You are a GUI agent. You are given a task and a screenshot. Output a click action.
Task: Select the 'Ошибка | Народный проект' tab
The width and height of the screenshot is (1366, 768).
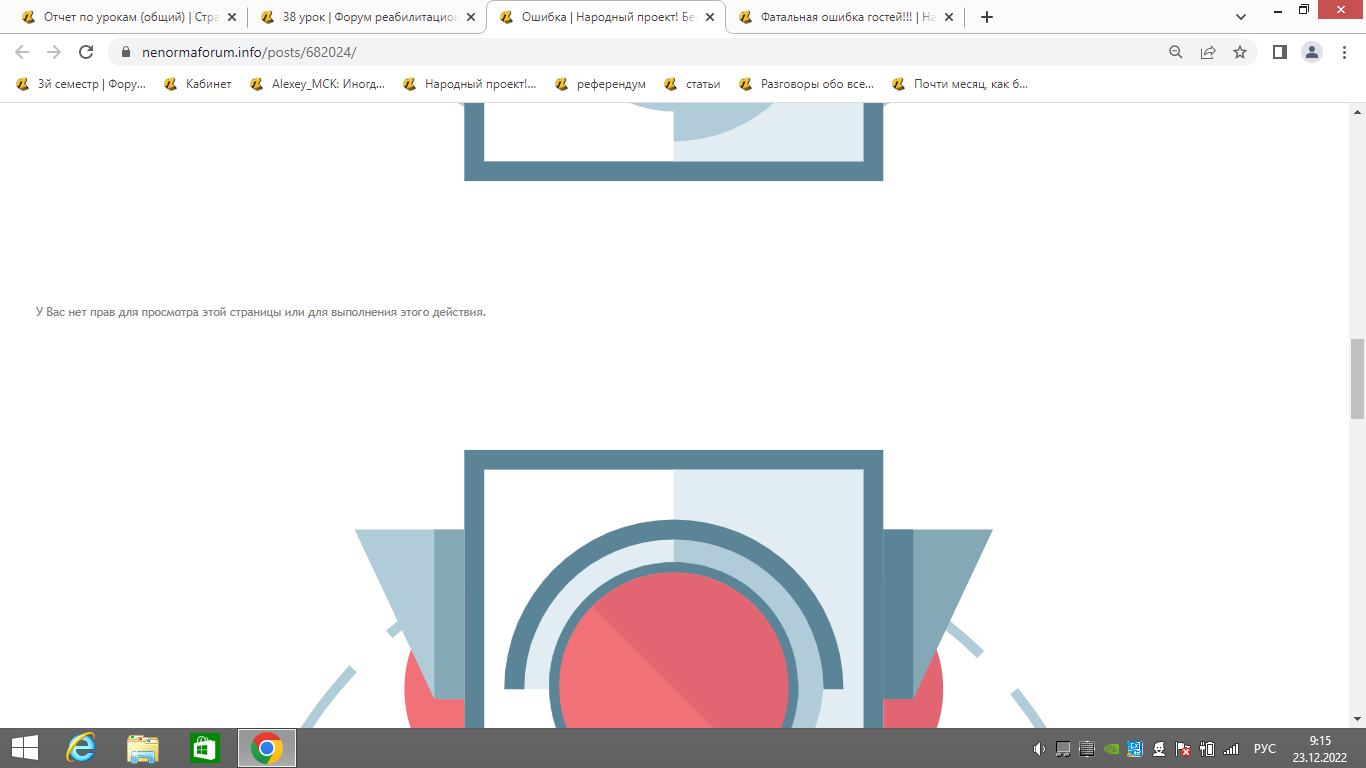tap(607, 17)
